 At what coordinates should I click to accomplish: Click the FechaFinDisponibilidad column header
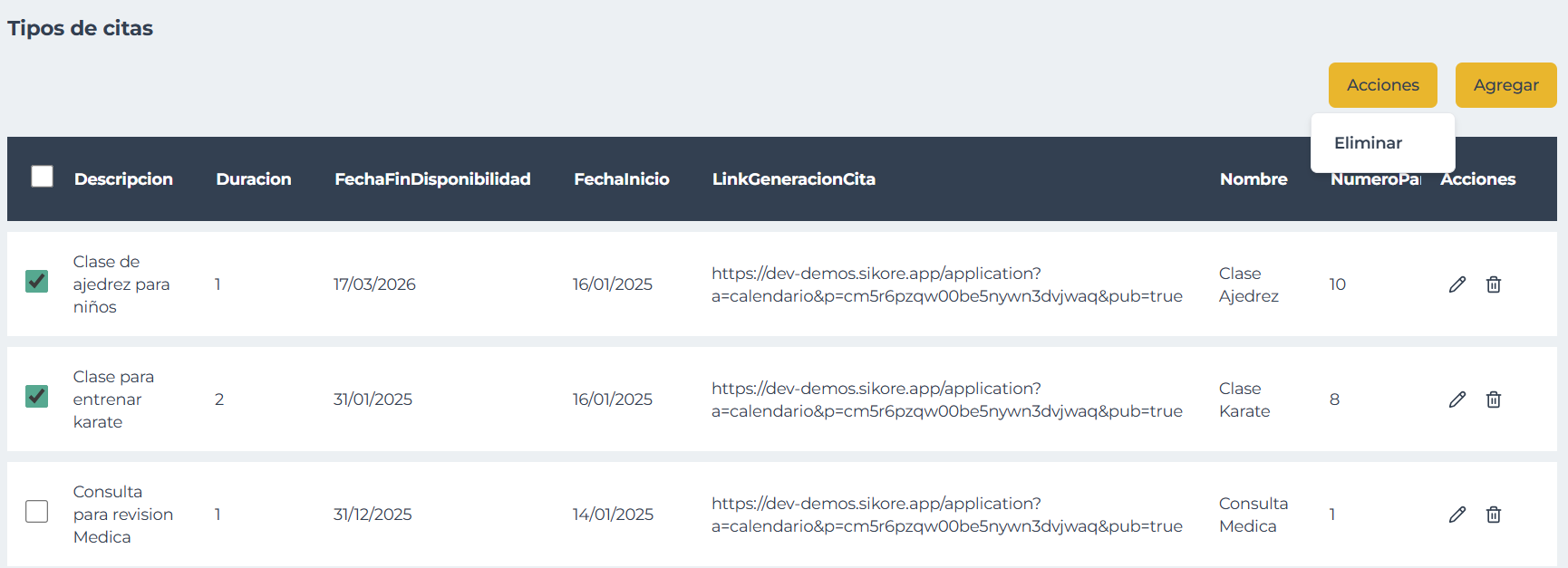coord(432,179)
